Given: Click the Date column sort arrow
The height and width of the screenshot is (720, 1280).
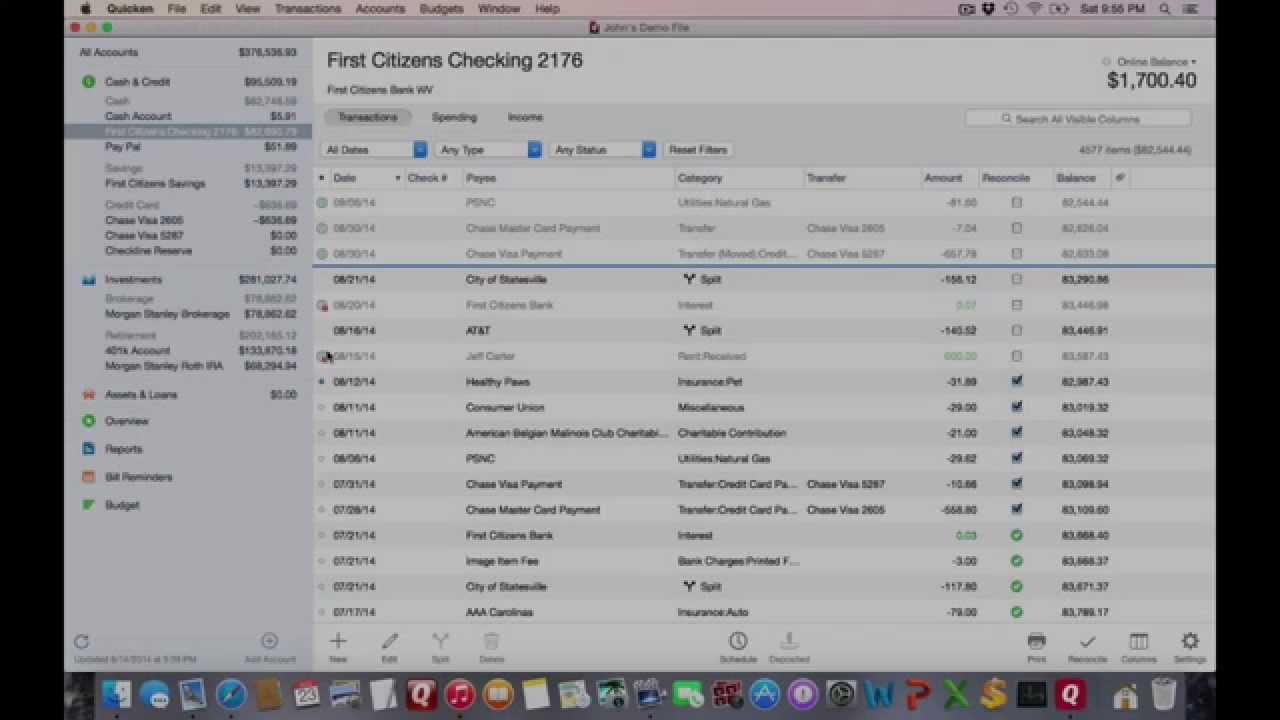Looking at the screenshot, I should (397, 178).
